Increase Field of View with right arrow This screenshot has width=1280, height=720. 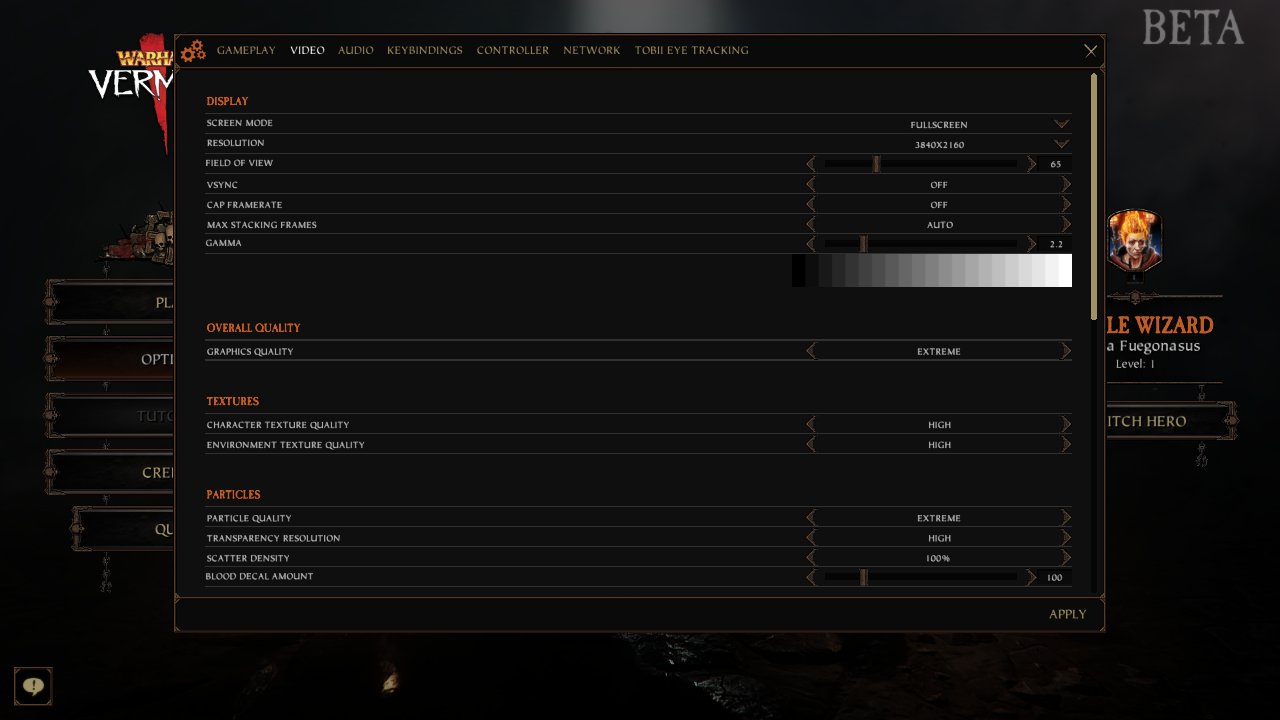point(1032,164)
